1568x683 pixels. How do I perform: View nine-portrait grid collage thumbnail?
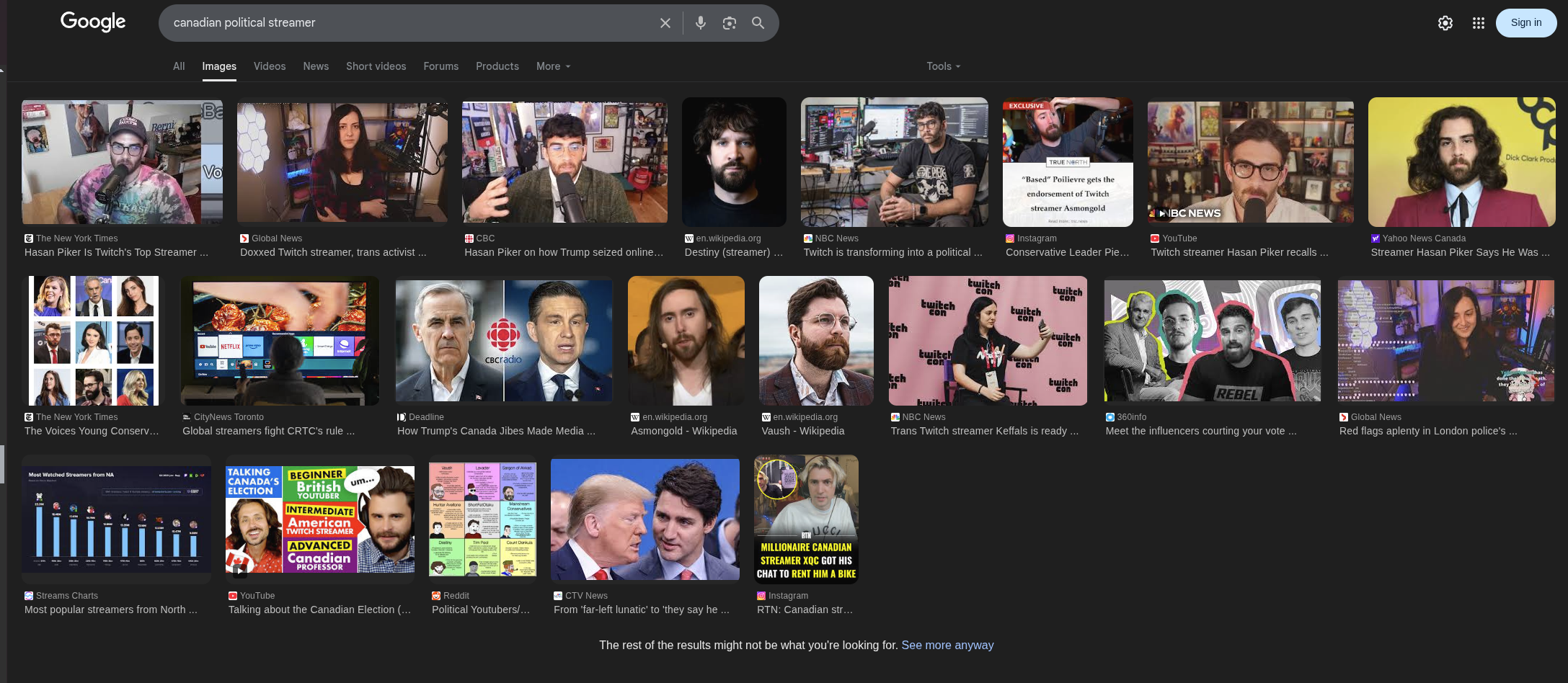tap(93, 341)
